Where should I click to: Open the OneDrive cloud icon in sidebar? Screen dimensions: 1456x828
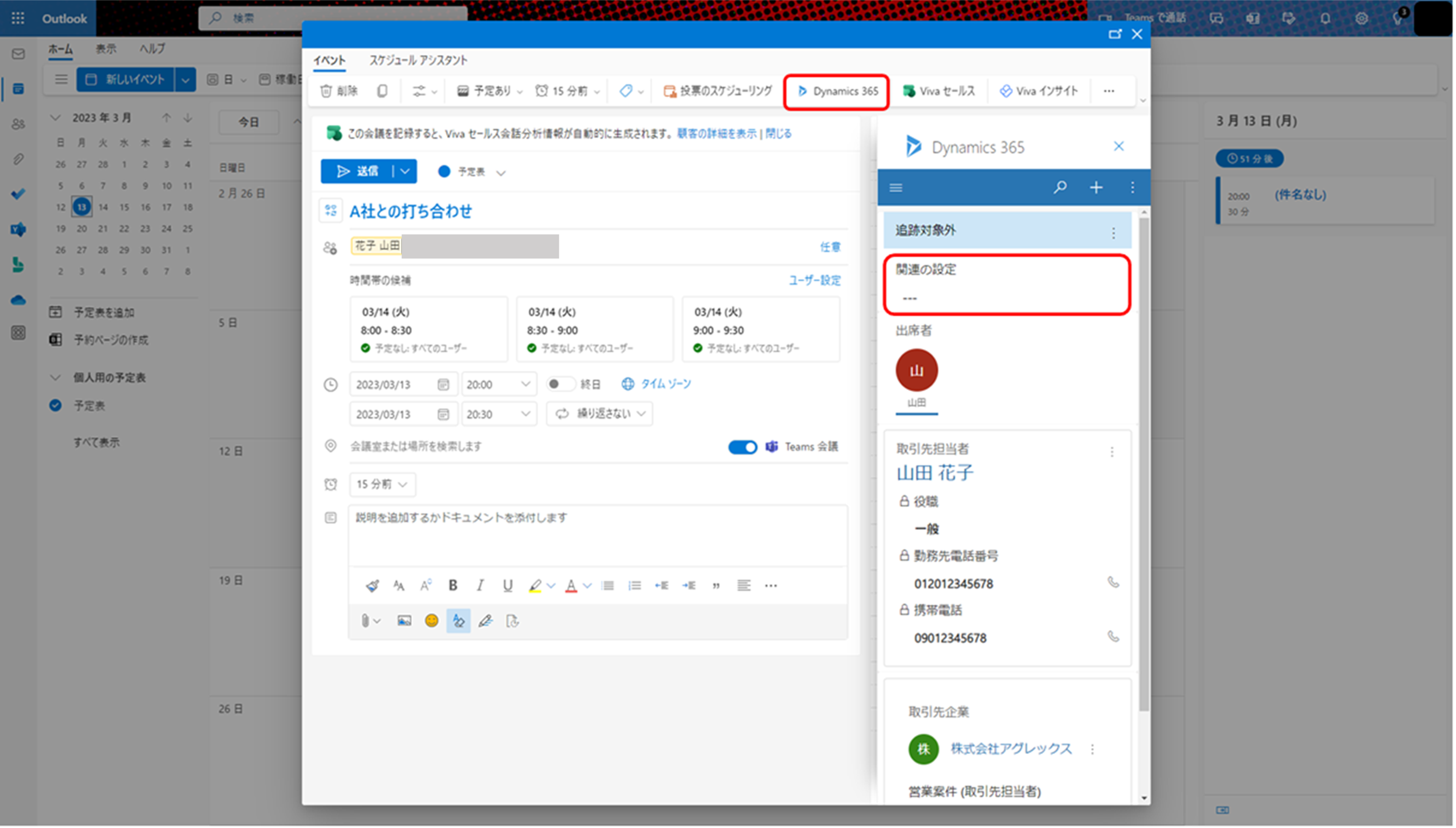coord(18,300)
